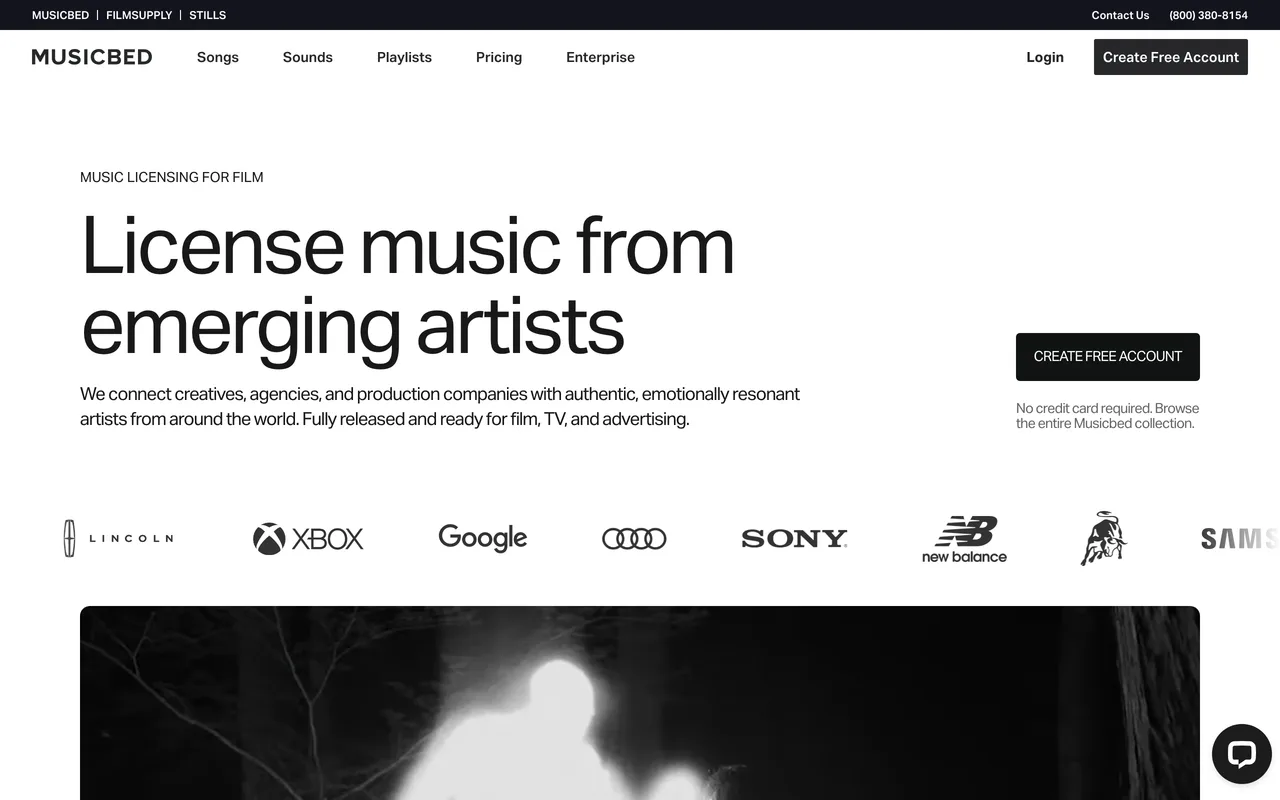The width and height of the screenshot is (1280, 800).
Task: Click the MUSIC LICENSING FOR FILM label
Action: [x=172, y=177]
